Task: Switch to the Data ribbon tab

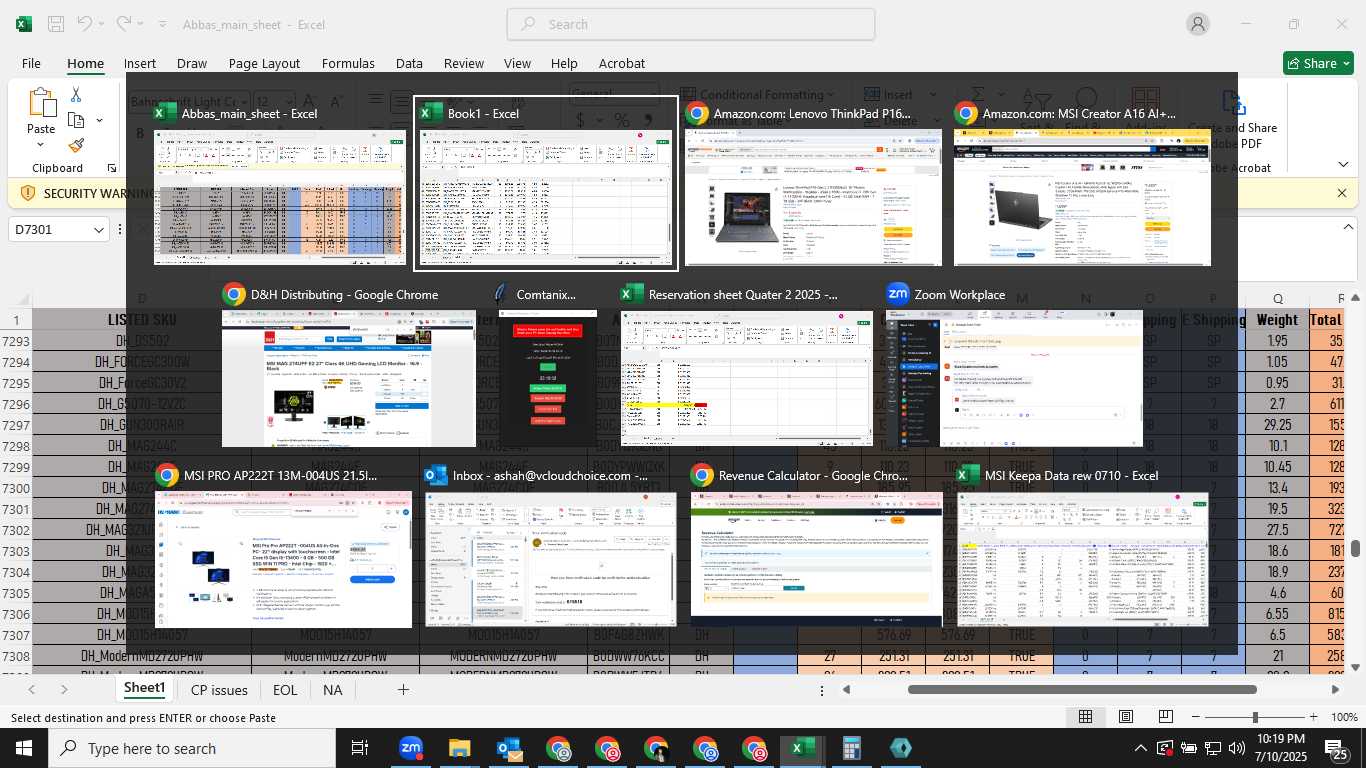Action: pyautogui.click(x=409, y=63)
